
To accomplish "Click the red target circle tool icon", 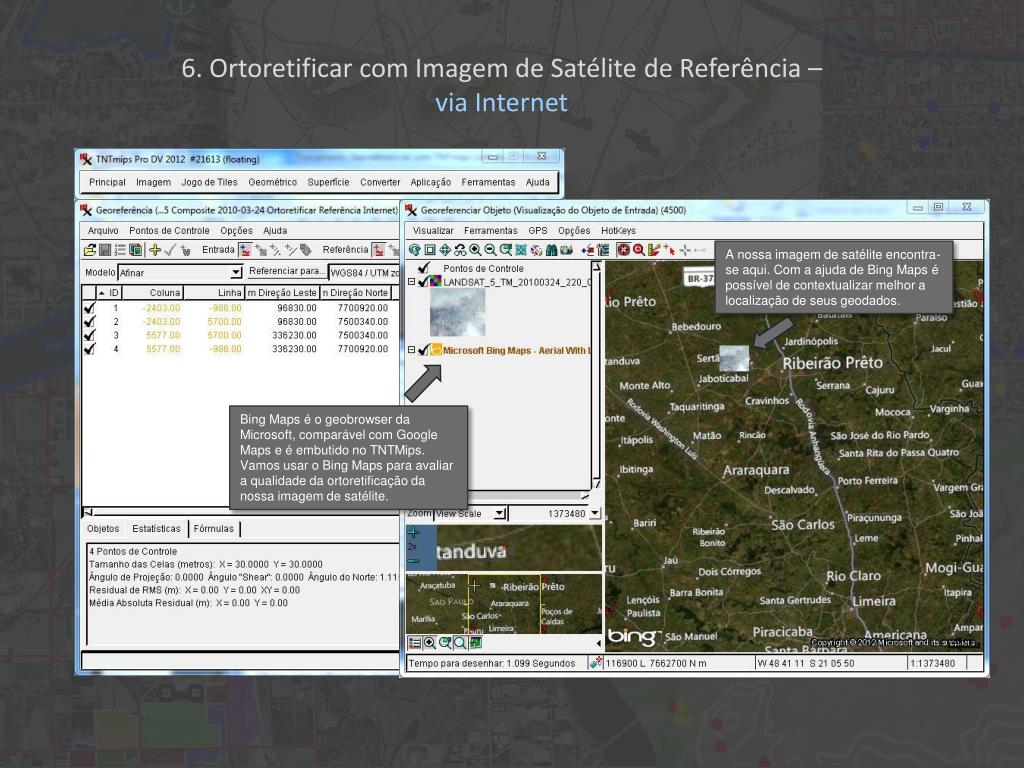I will pos(624,249).
